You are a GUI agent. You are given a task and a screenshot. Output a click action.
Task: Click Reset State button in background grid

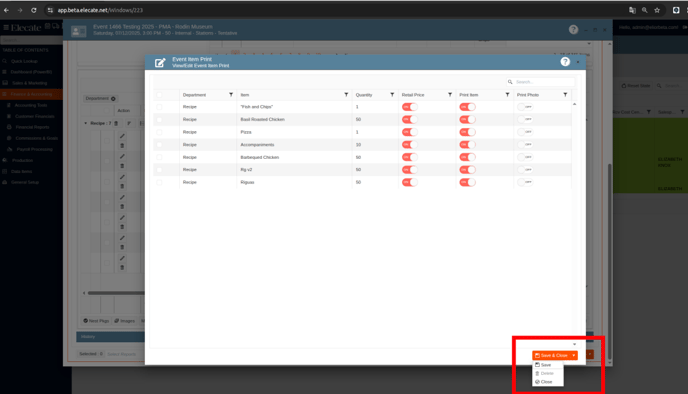click(x=636, y=86)
